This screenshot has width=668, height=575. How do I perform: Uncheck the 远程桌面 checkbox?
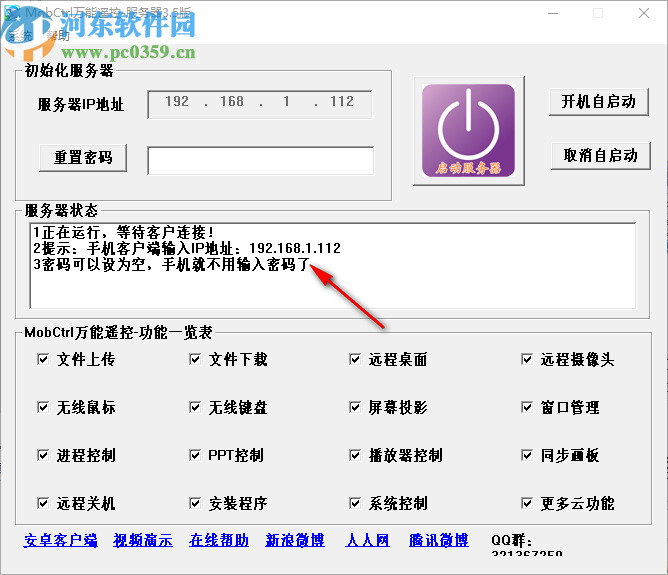(355, 359)
